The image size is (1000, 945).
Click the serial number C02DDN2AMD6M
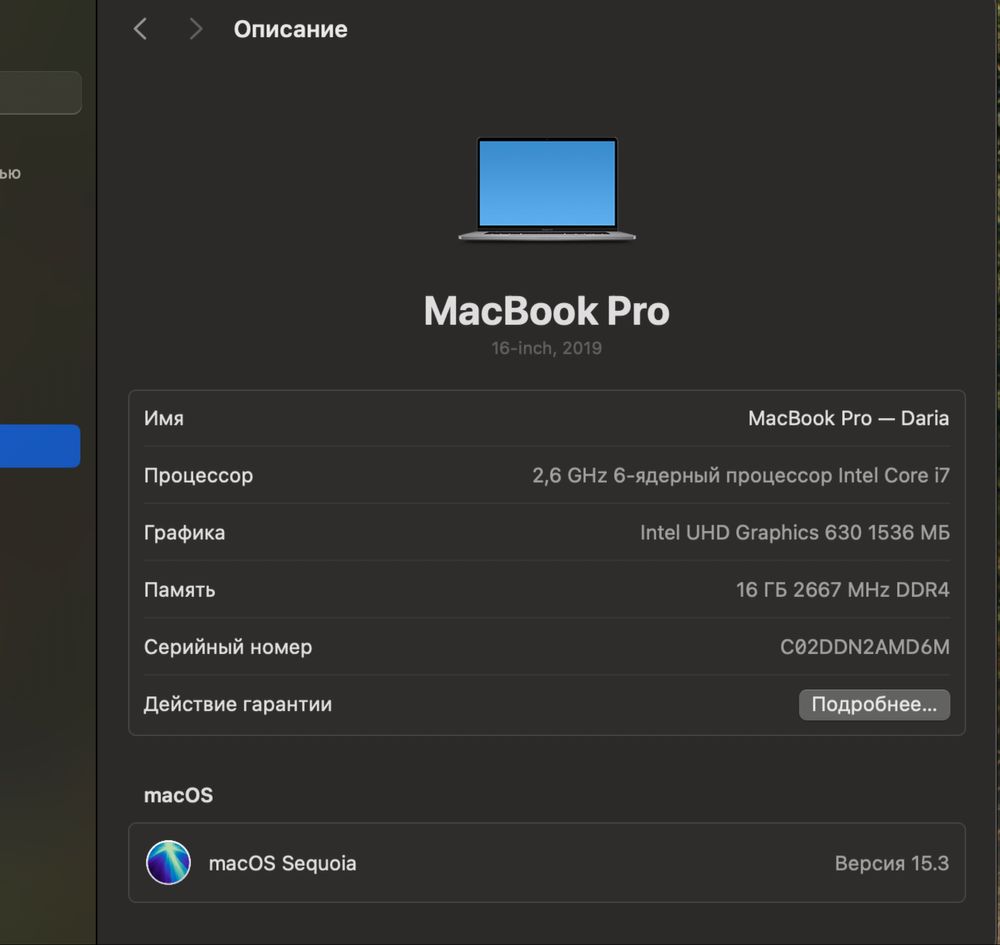point(865,647)
